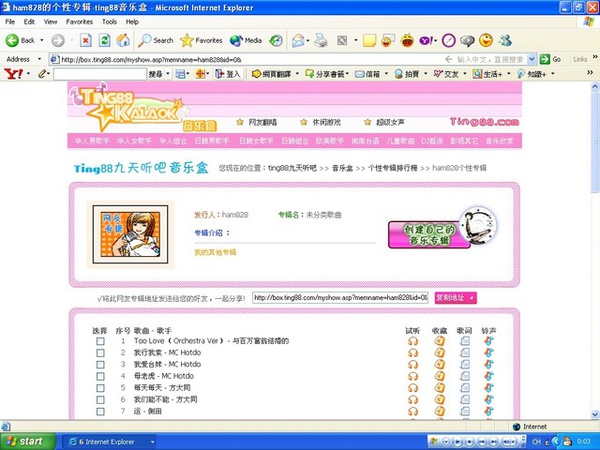Click the Yahoo toolbar search input box
The height and width of the screenshot is (450, 600).
coord(100,74)
